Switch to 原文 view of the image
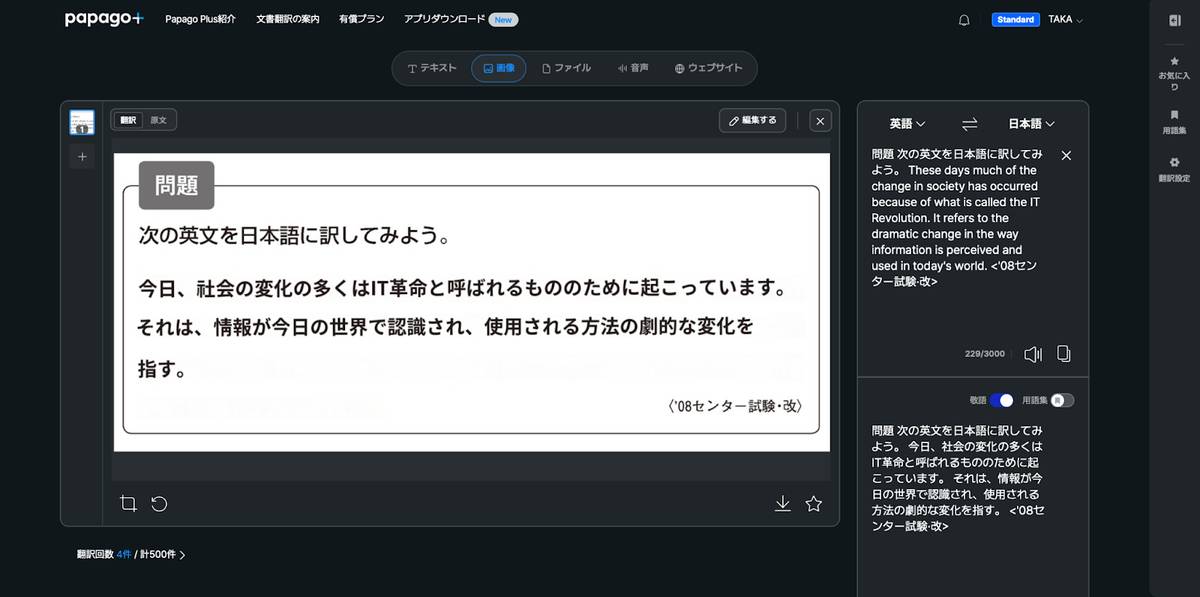This screenshot has height=597, width=1200. [160, 119]
